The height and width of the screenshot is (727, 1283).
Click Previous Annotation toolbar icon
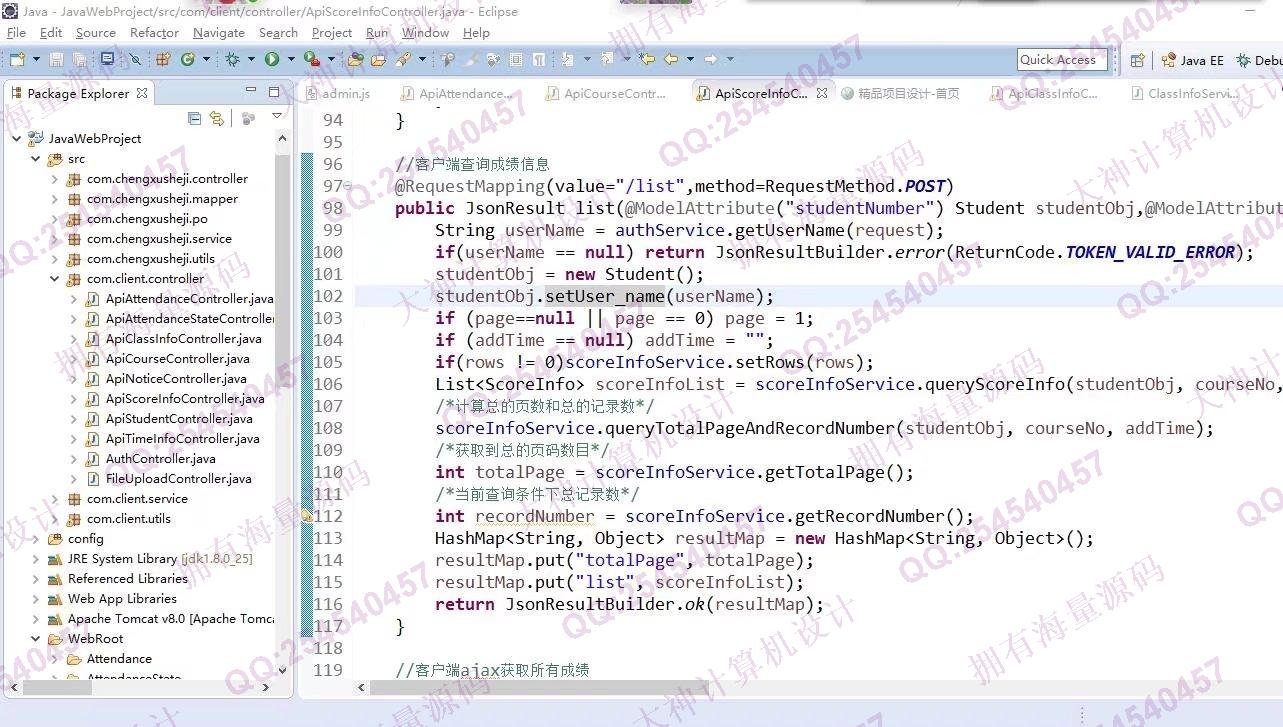point(605,59)
